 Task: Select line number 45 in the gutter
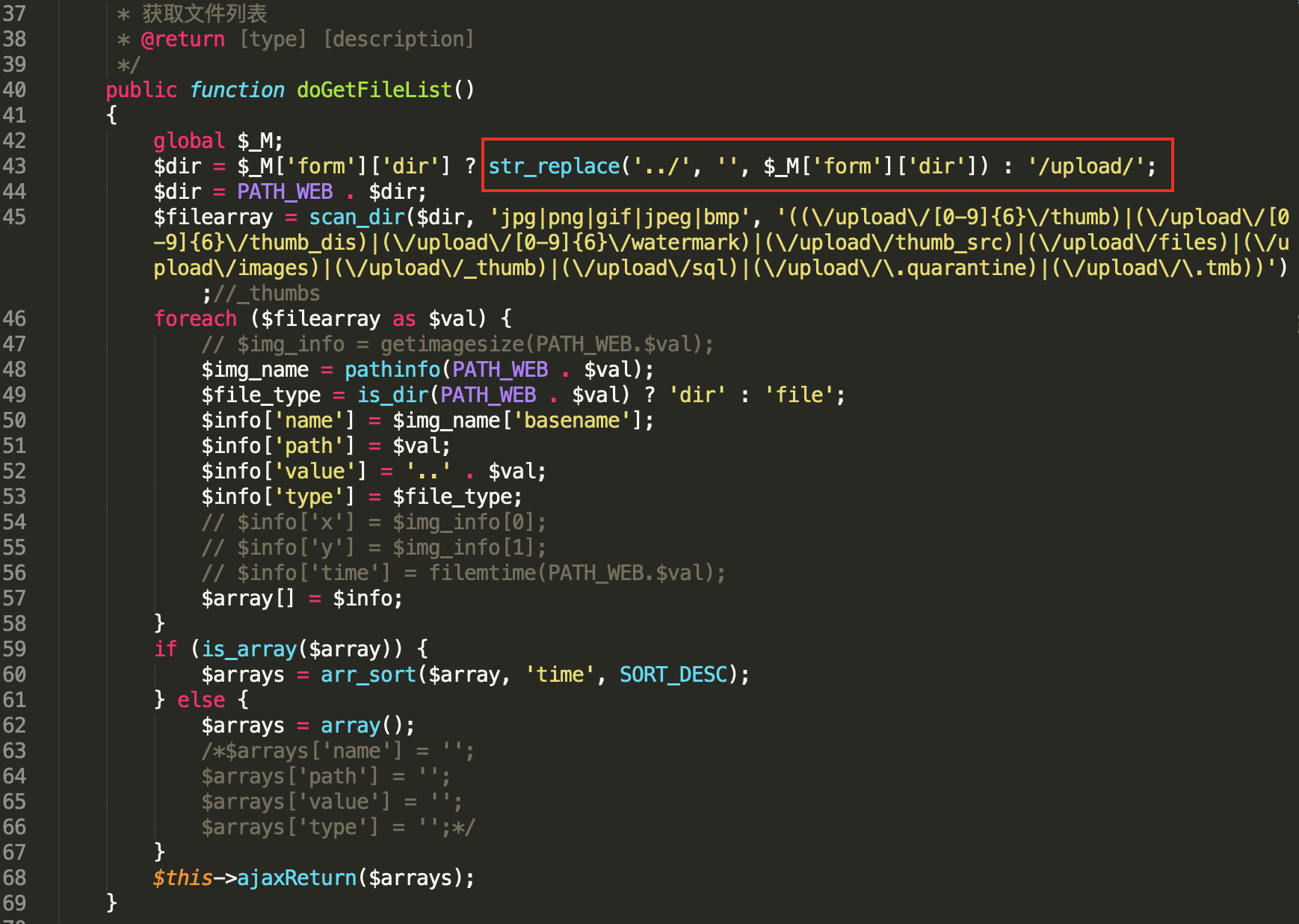[14, 217]
